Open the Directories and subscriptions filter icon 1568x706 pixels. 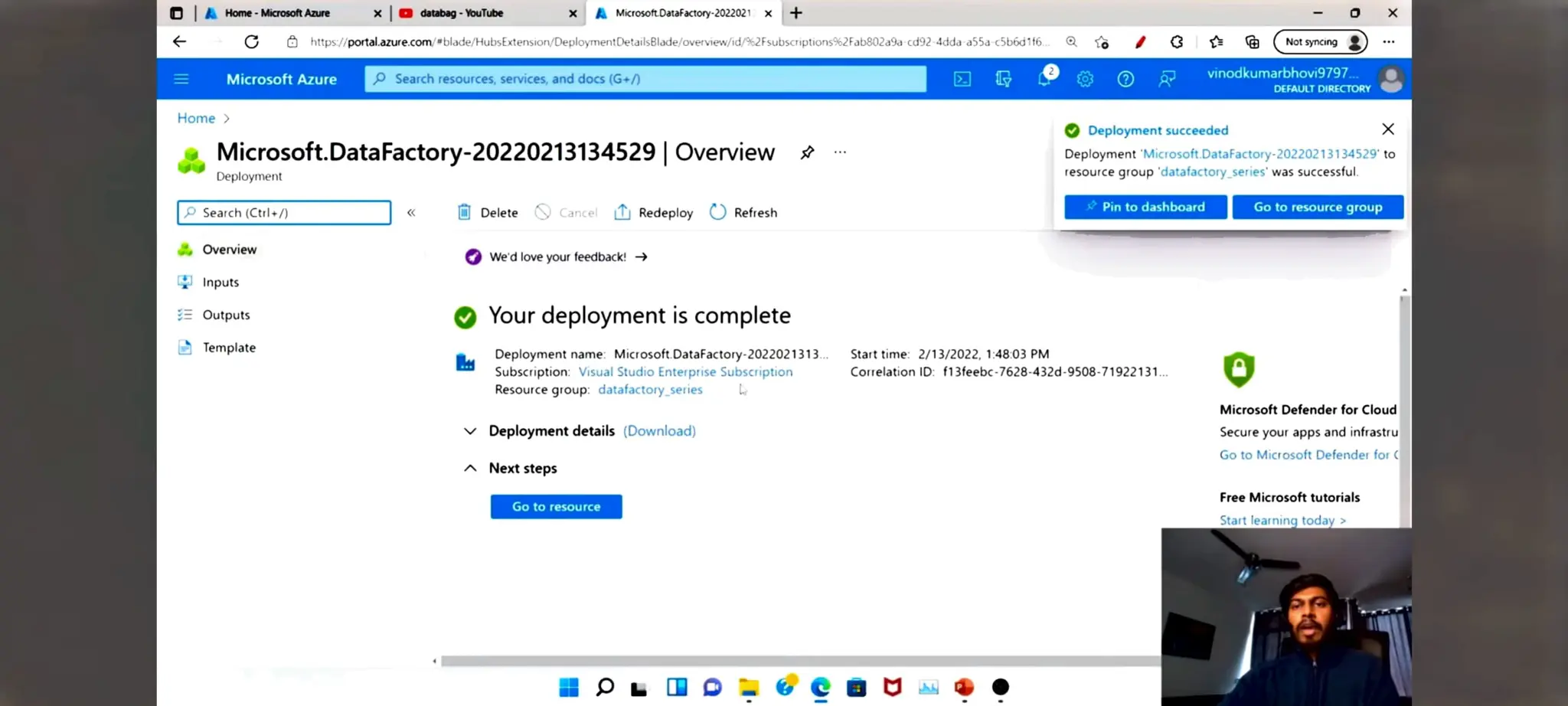pos(1003,79)
